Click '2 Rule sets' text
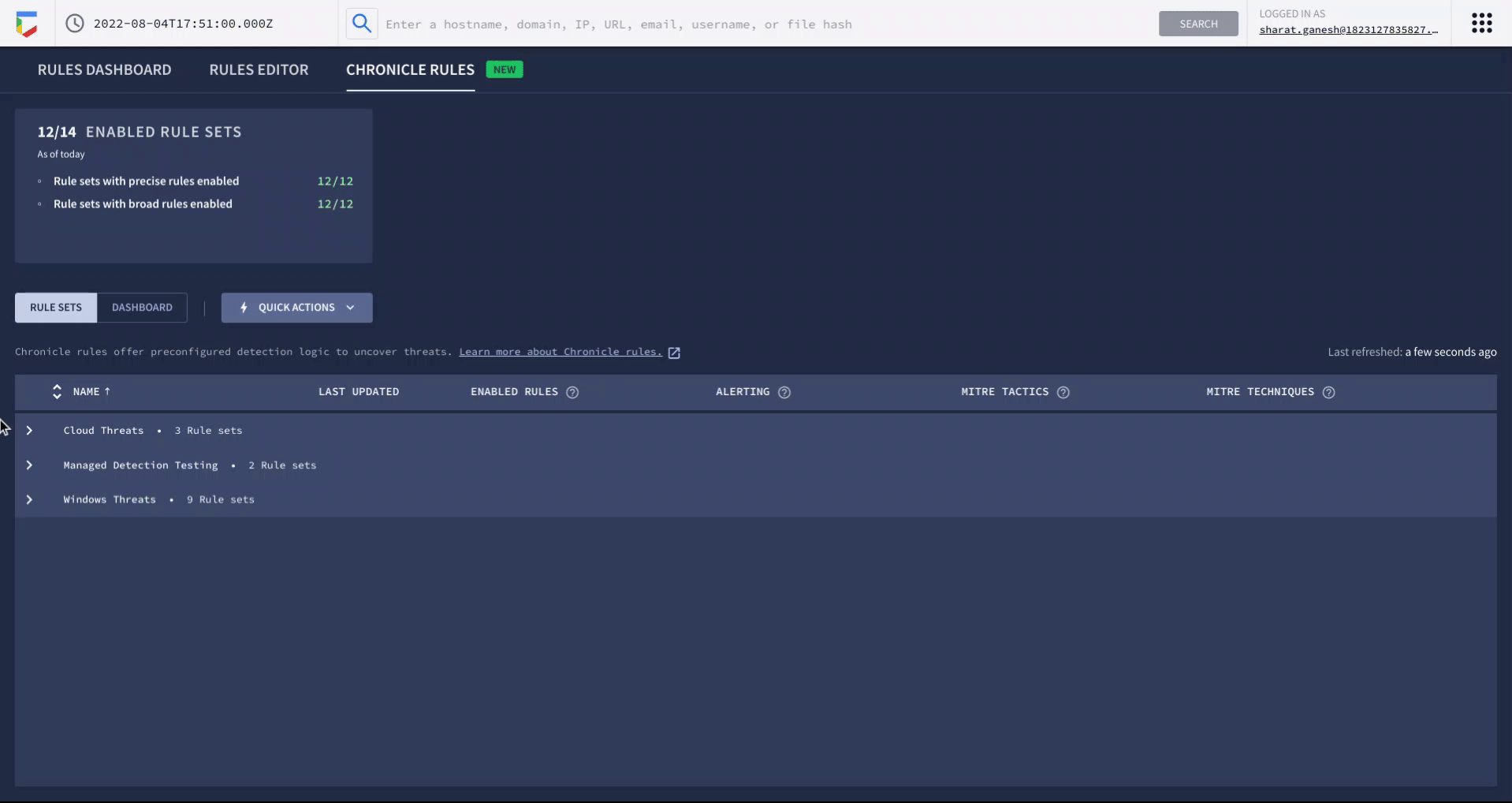The width and height of the screenshot is (1512, 803). click(x=282, y=465)
